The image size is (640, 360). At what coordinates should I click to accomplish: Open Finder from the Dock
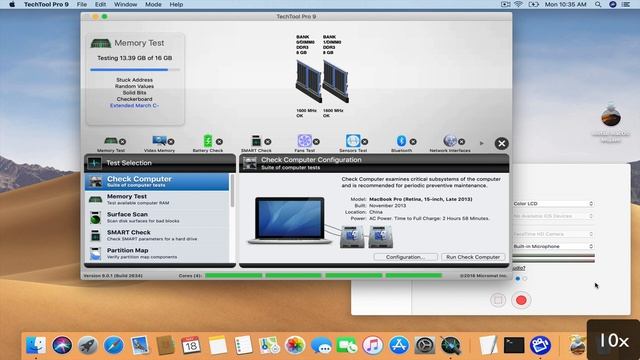click(36, 345)
